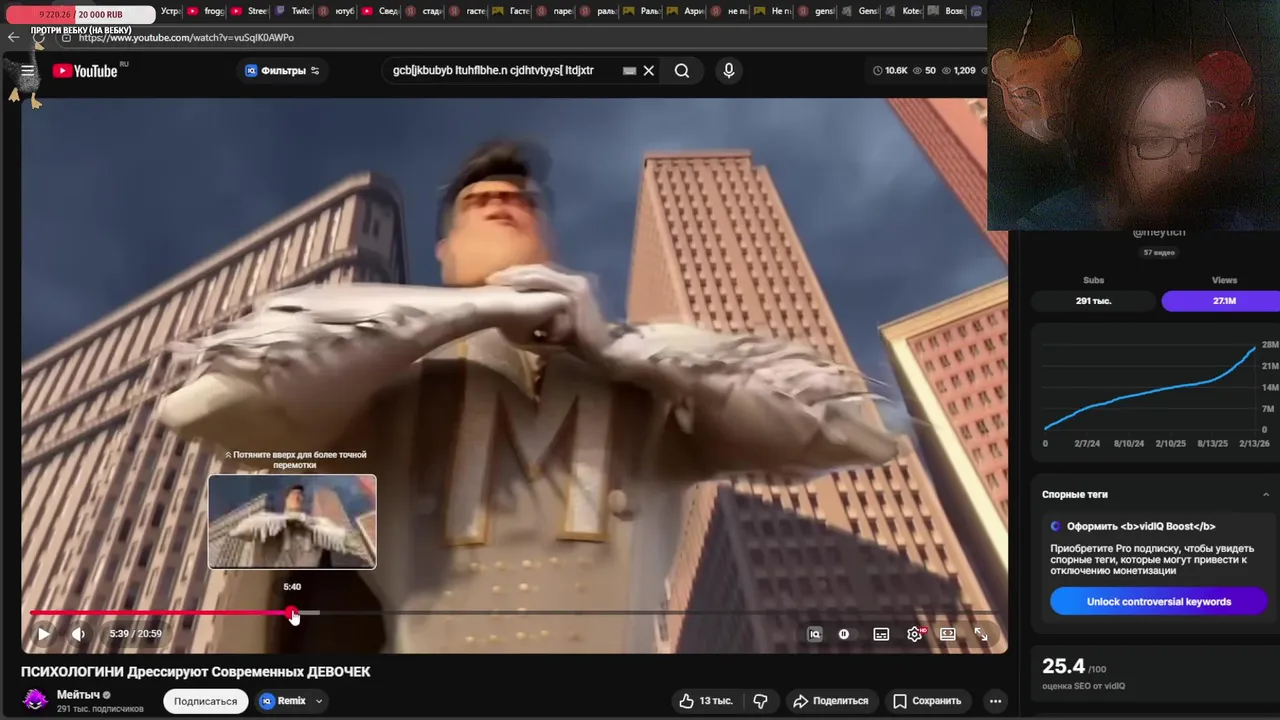The width and height of the screenshot is (1280, 720).
Task: Click the 25.4 SEO score value
Action: [1063, 666]
